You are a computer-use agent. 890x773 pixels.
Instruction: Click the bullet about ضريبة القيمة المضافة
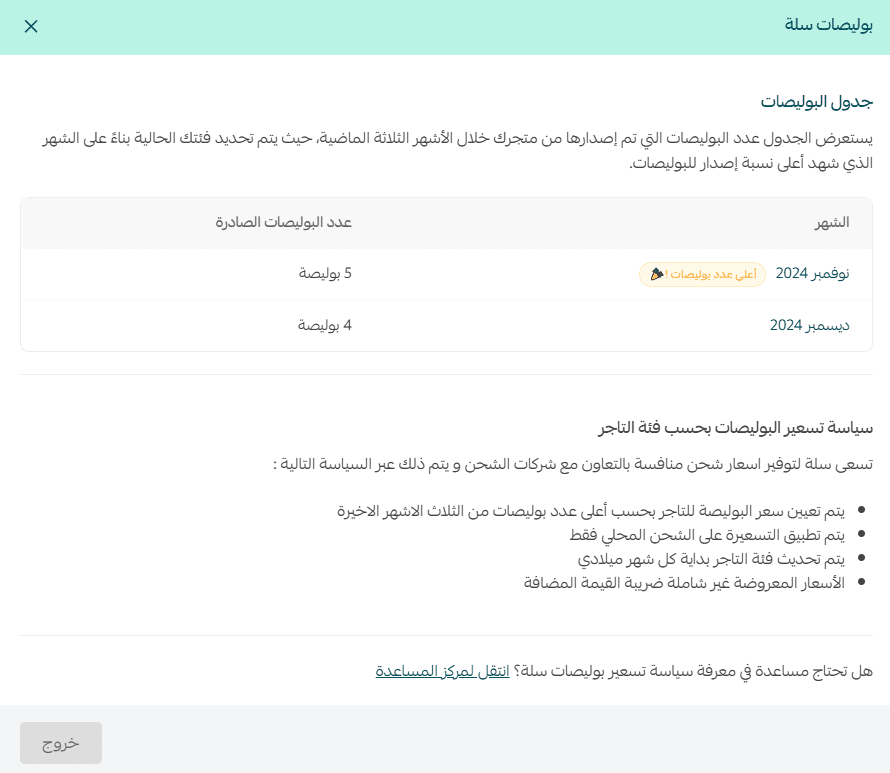coord(684,582)
